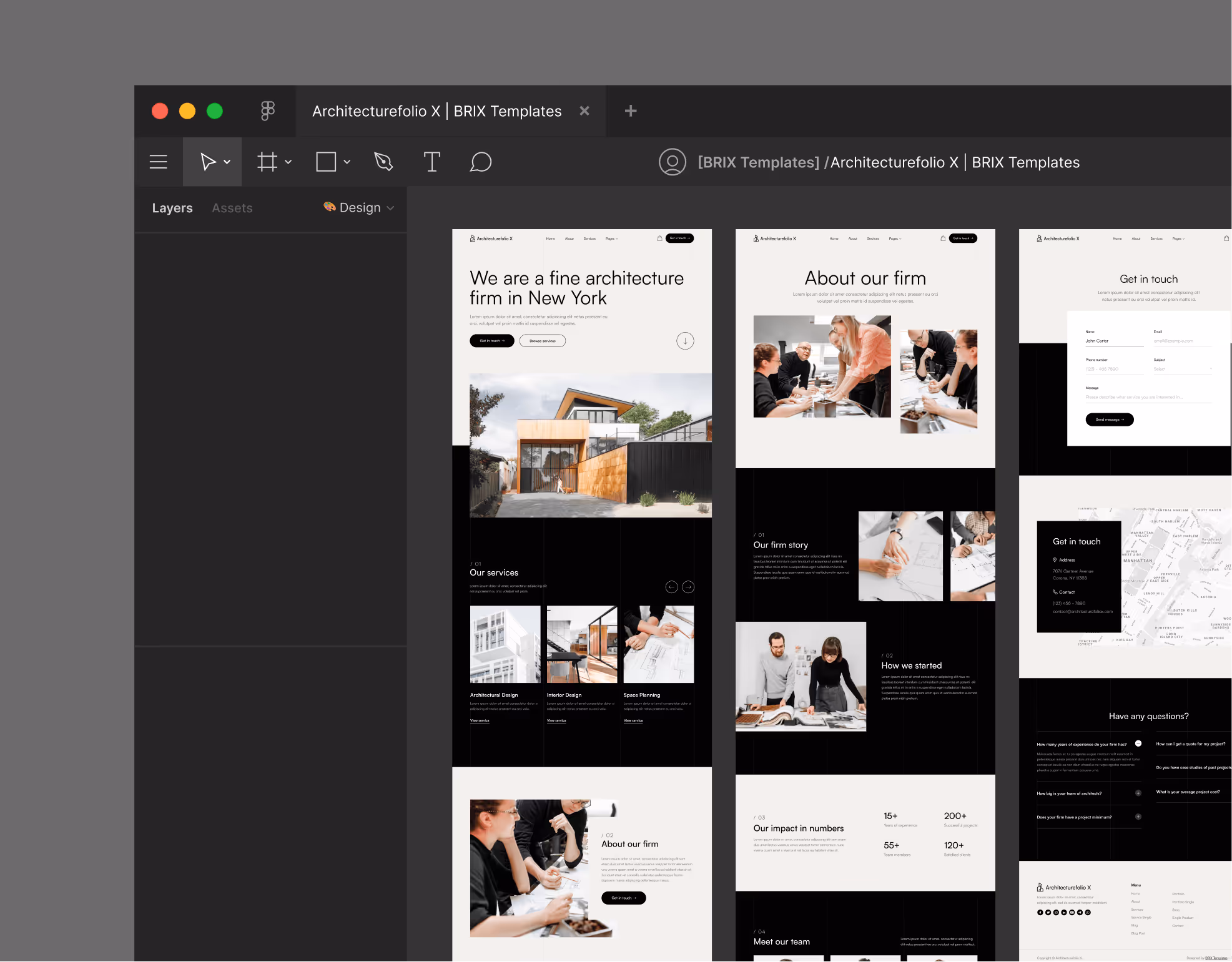Open the comment tool

coord(480,162)
